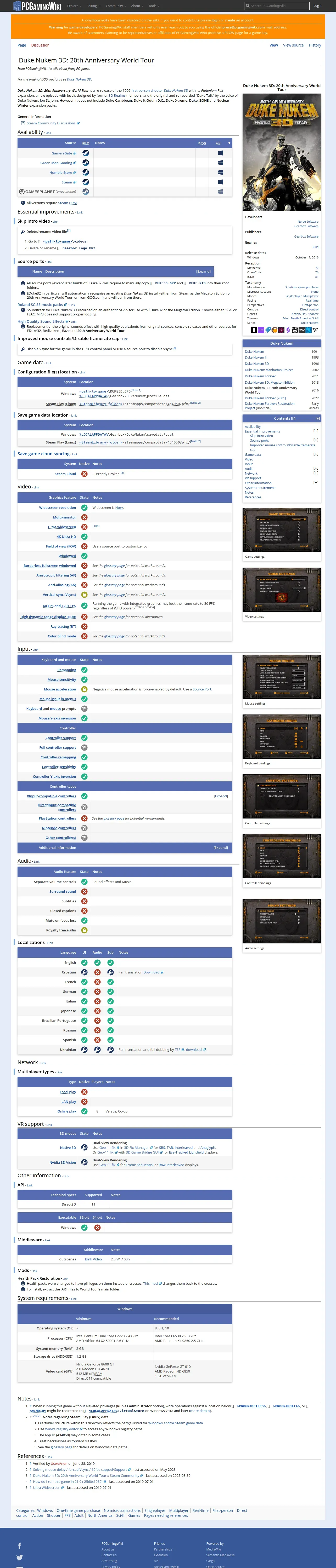Switch to the Discussion tab
Screen dimensions: 336x1568
(40, 45)
